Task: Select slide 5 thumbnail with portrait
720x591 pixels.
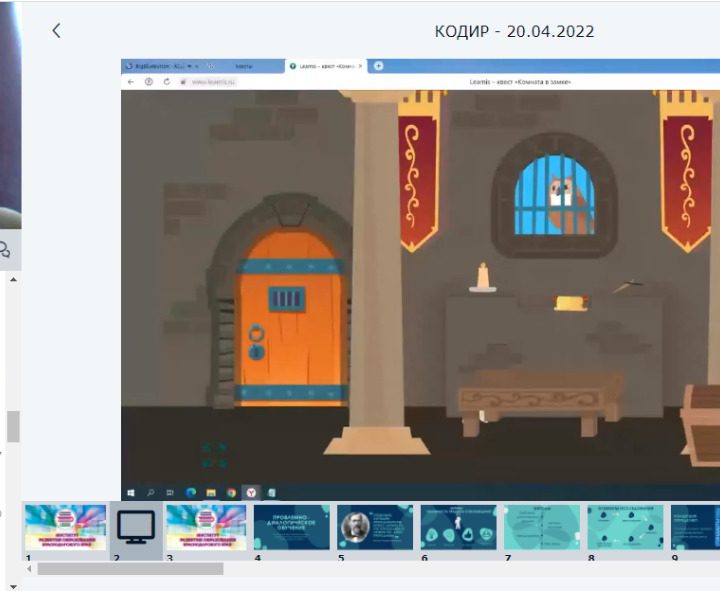Action: click(x=375, y=527)
